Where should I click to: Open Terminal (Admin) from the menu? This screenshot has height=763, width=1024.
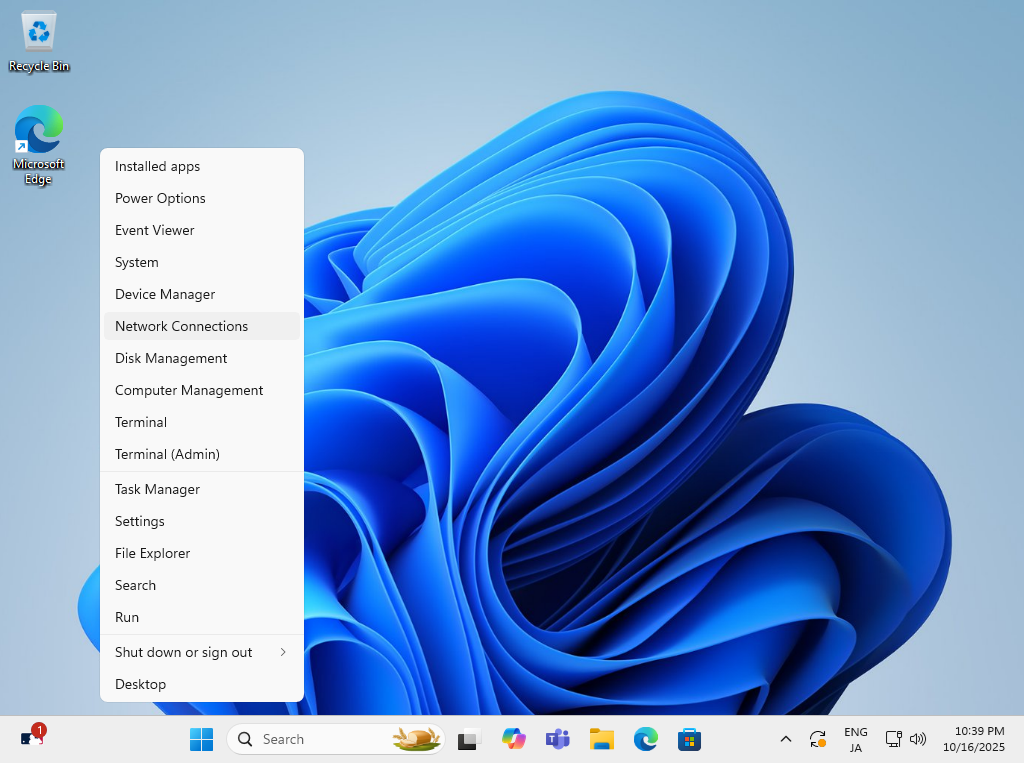click(x=167, y=454)
